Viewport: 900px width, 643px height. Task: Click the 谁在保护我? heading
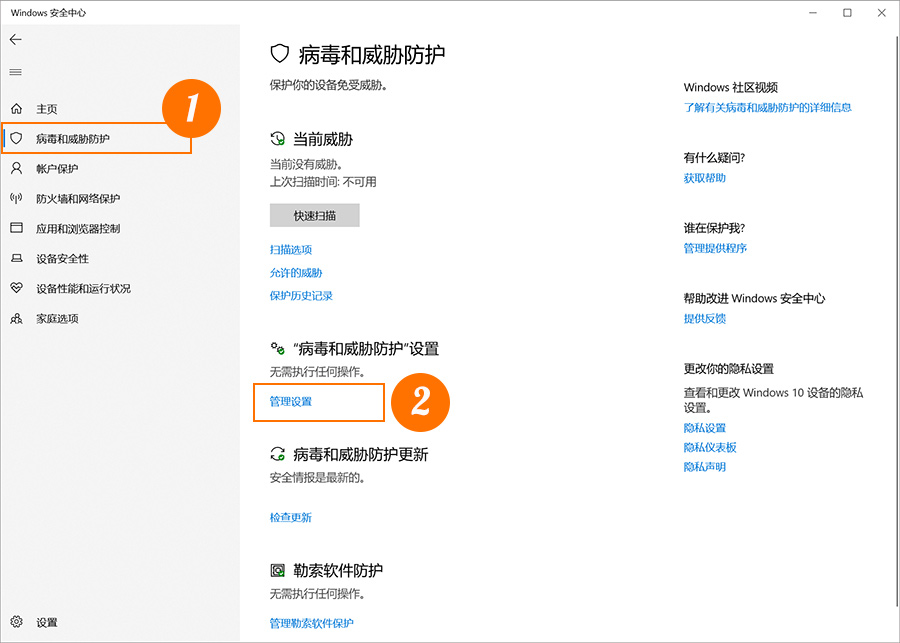(x=715, y=228)
